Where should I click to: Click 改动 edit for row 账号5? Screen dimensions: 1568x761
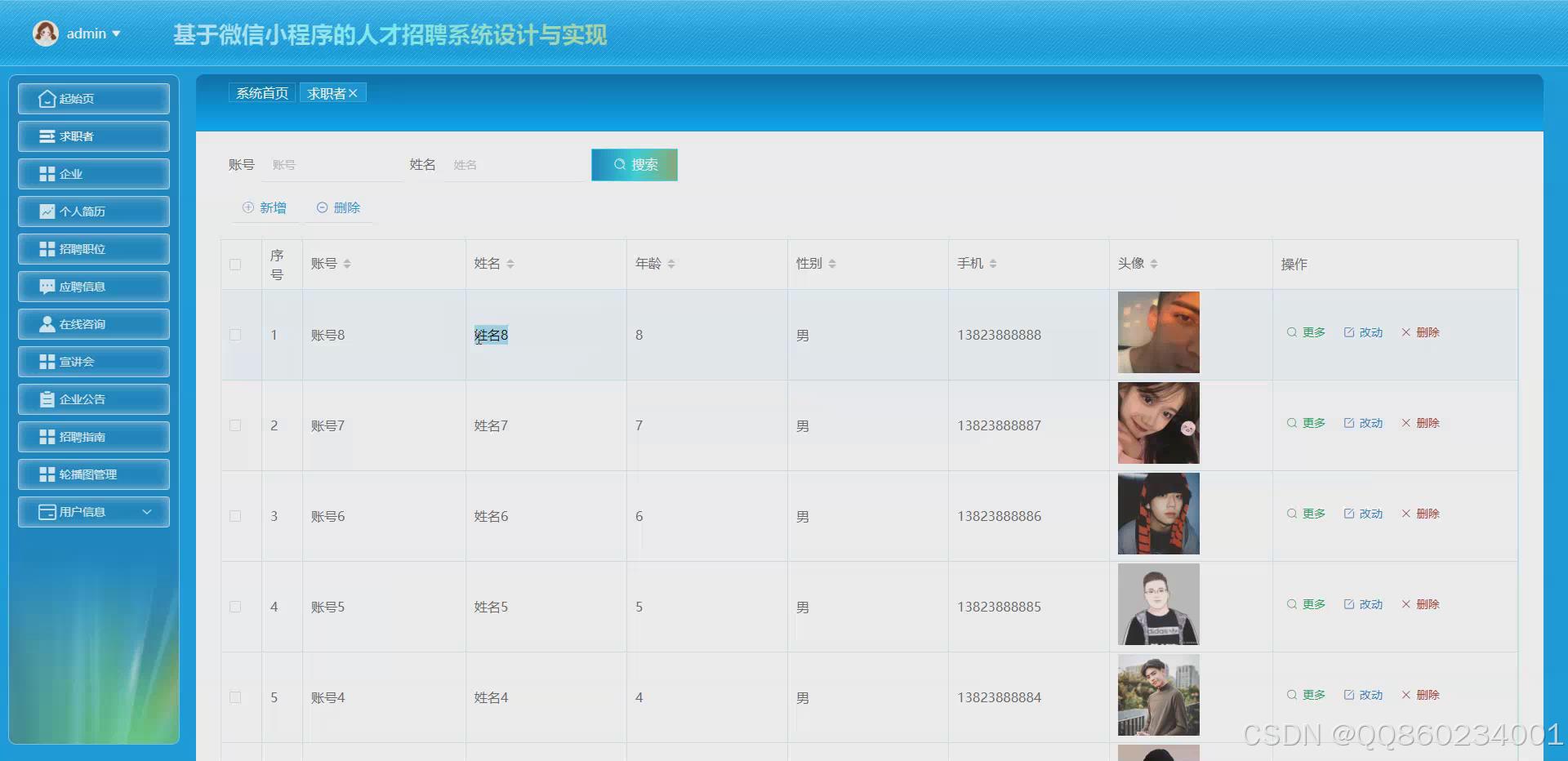(1363, 604)
